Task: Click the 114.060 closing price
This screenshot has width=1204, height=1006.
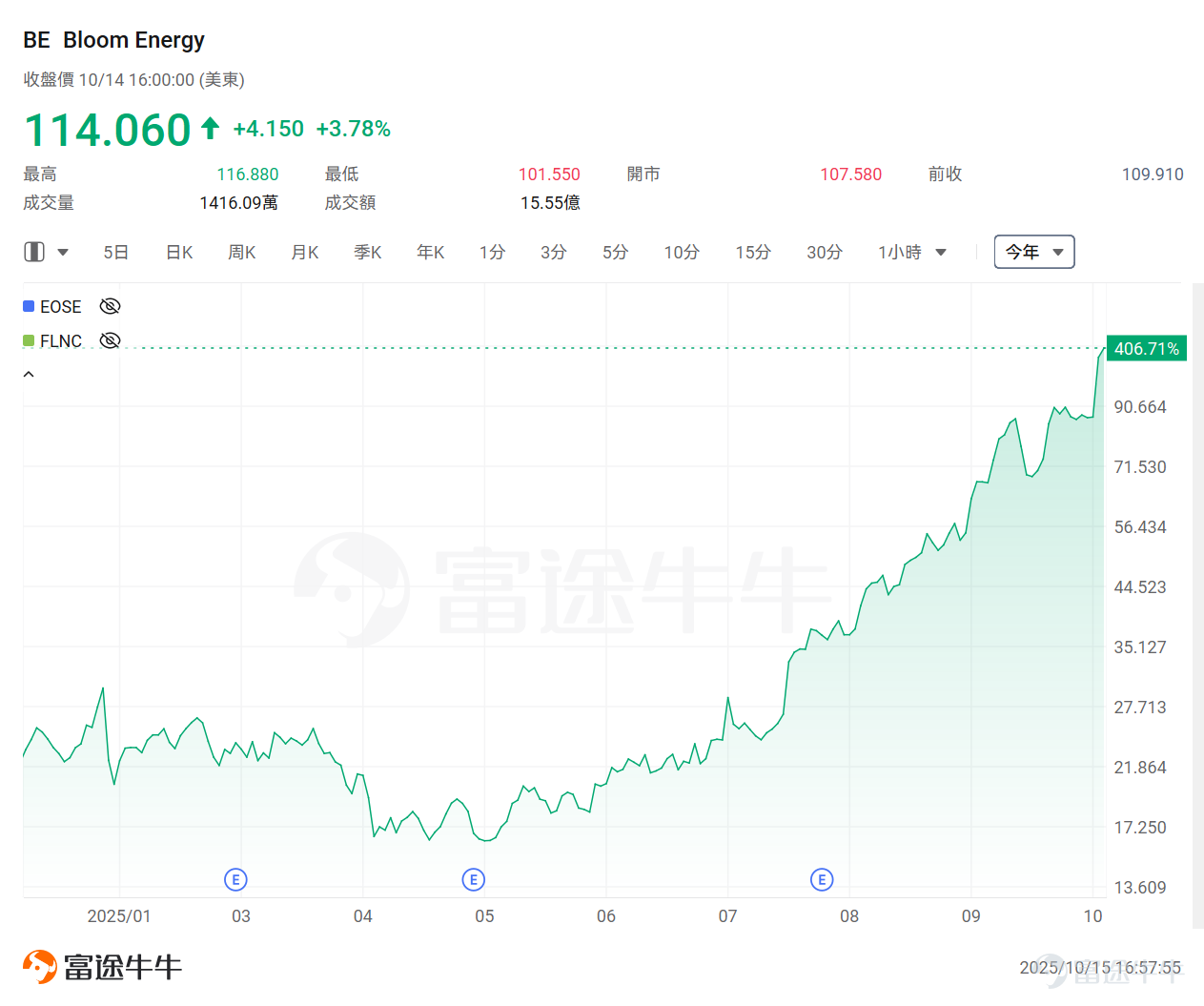Action: pyautogui.click(x=108, y=130)
